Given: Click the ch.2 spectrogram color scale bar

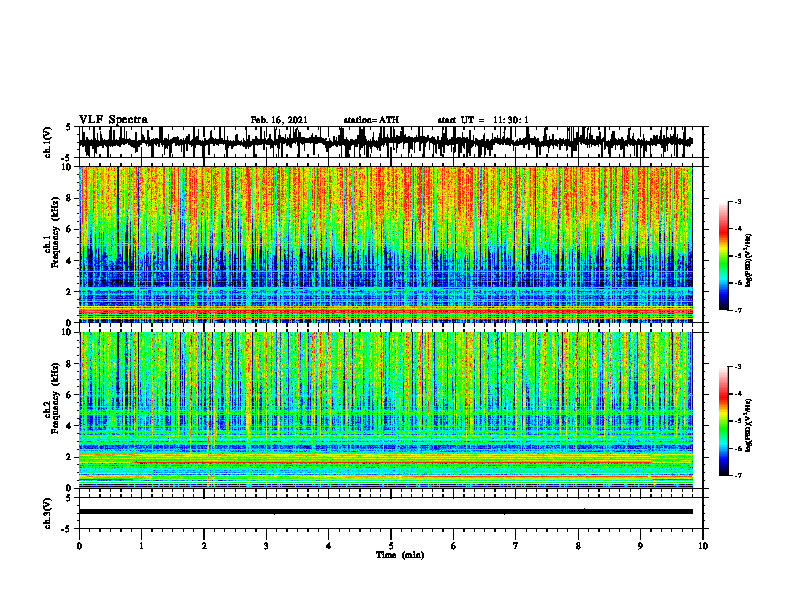Looking at the screenshot, I should (x=723, y=421).
